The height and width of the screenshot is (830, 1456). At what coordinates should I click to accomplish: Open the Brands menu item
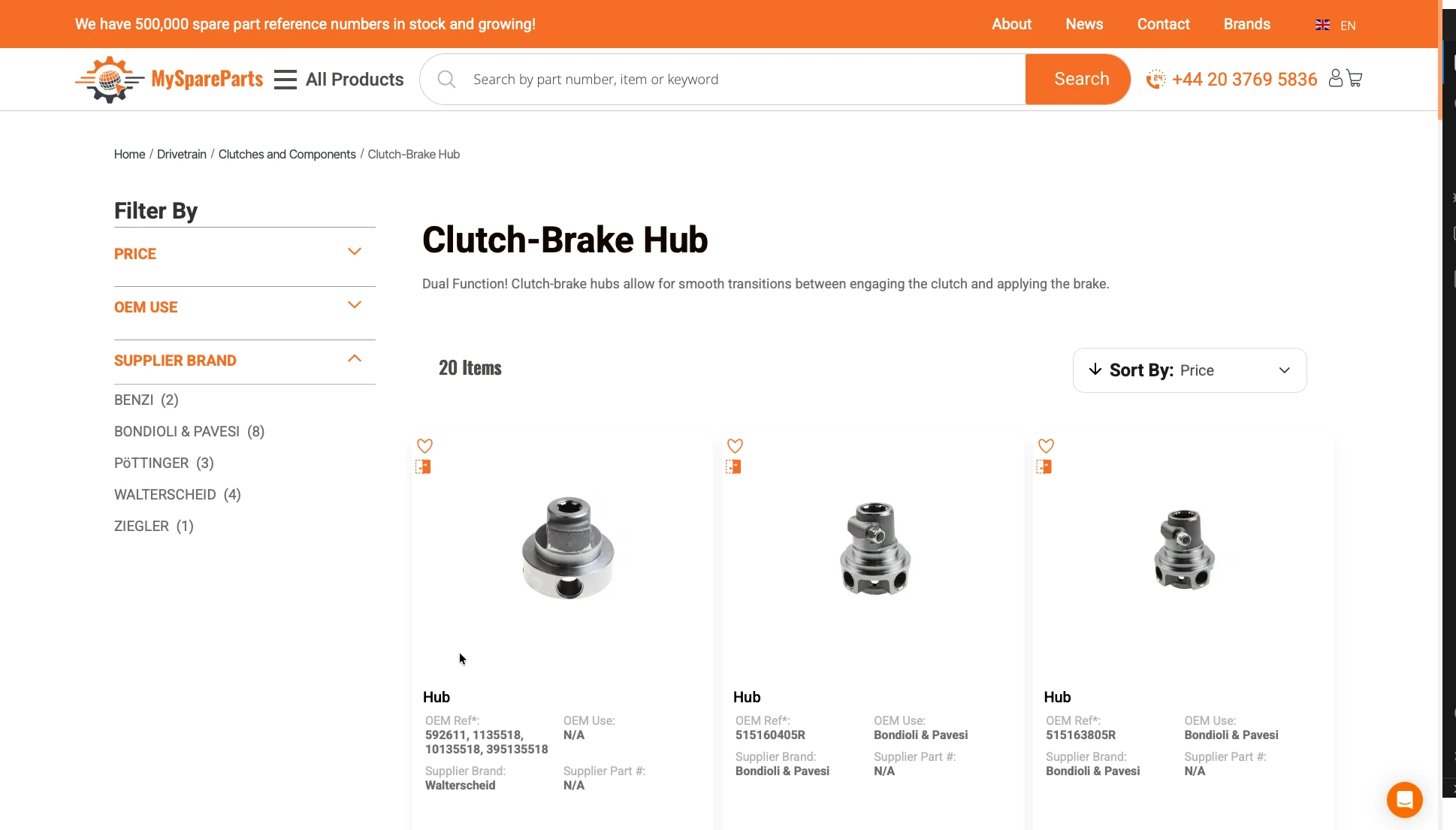[1246, 24]
